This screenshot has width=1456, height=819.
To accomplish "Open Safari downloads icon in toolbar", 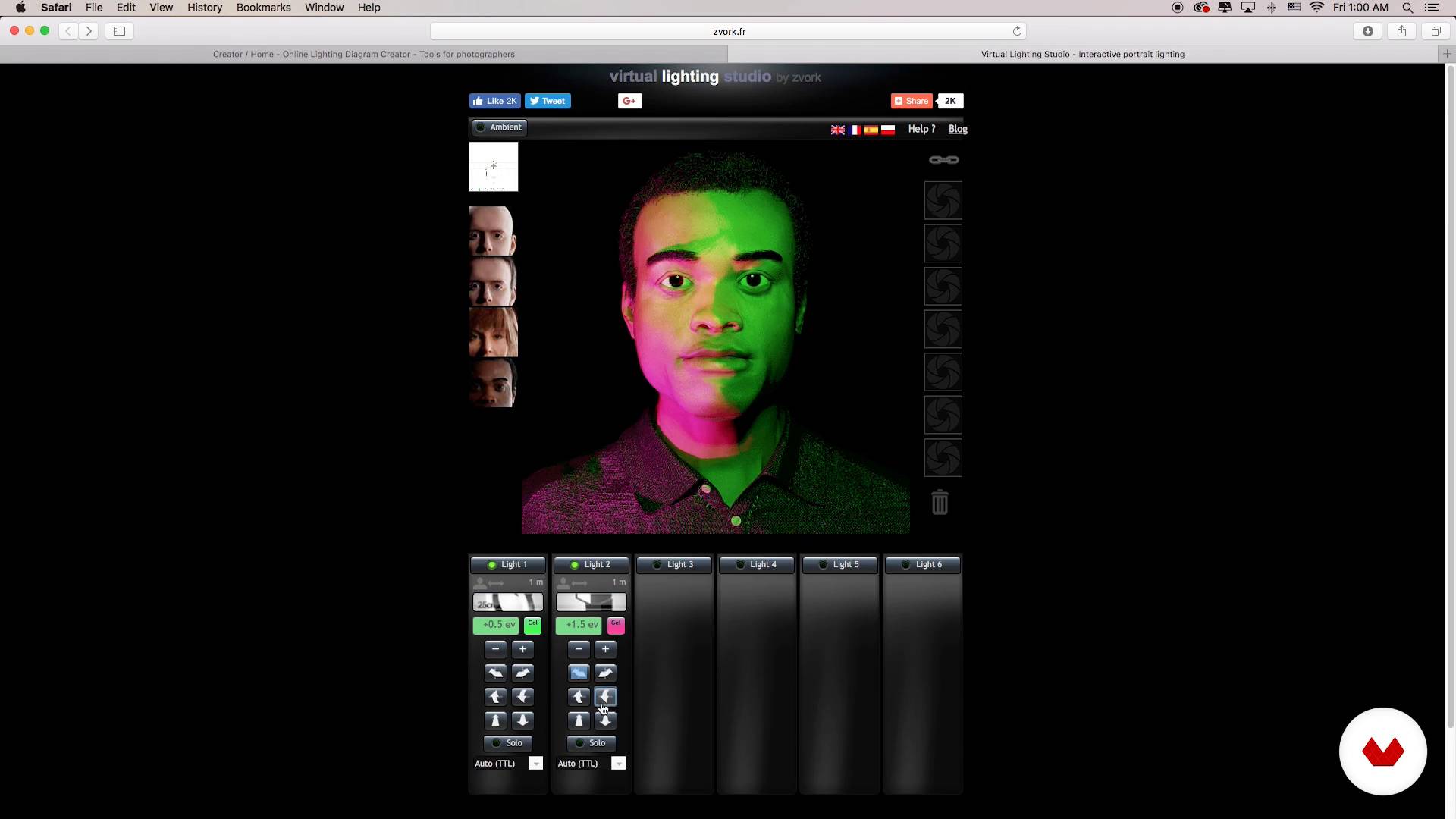I will [x=1368, y=31].
